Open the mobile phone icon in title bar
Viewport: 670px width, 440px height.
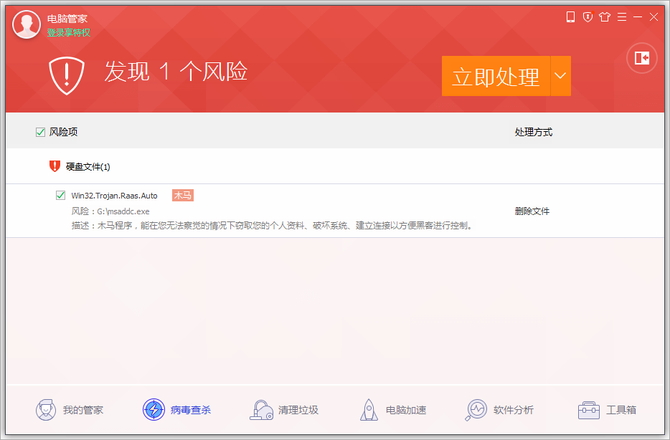pyautogui.click(x=570, y=17)
